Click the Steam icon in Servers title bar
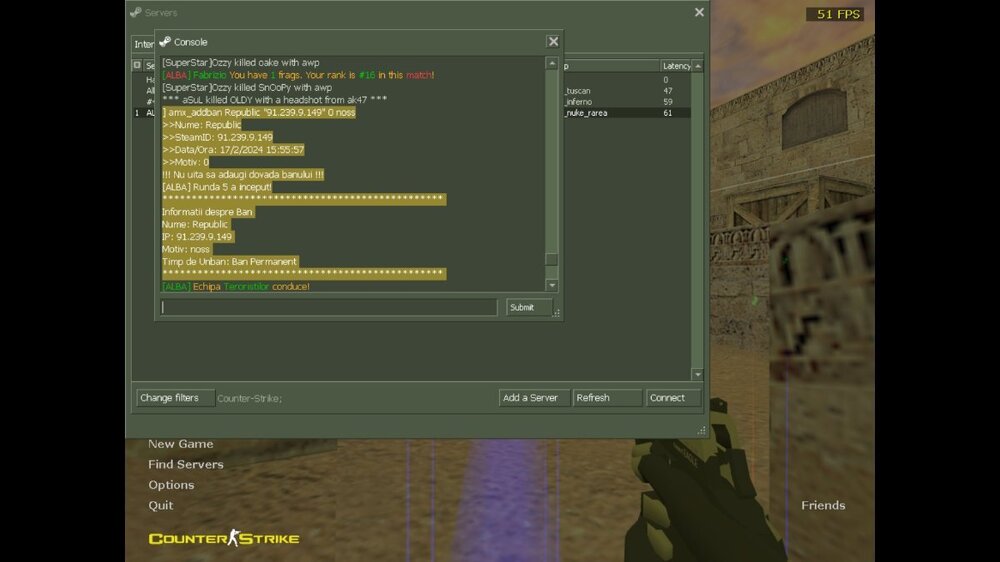The image size is (1000, 562). (136, 13)
